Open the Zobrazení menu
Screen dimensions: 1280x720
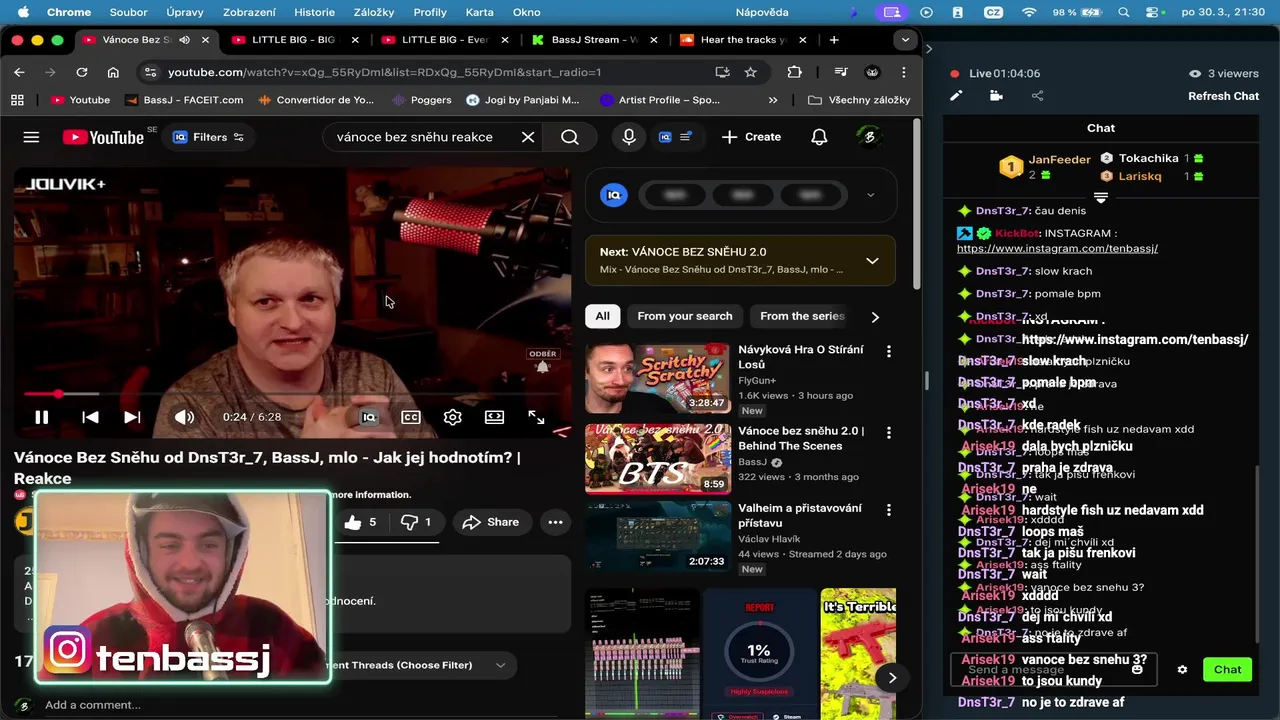249,12
